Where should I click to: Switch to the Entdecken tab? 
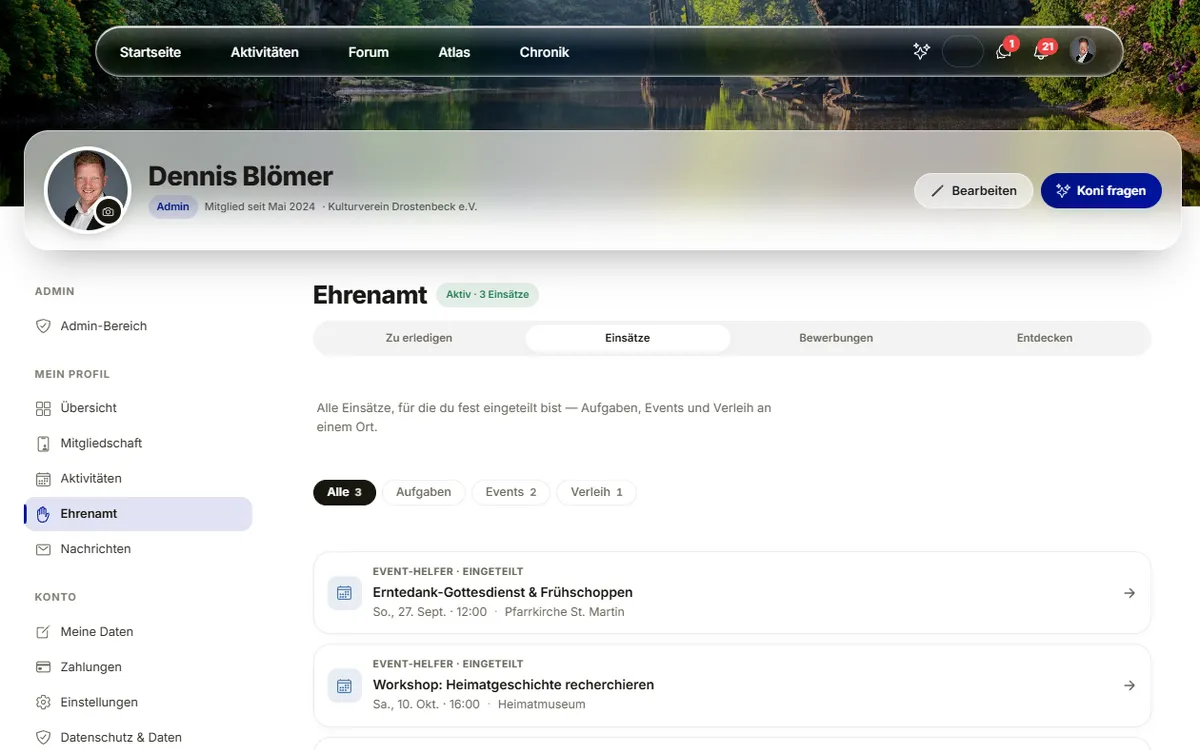(1044, 338)
